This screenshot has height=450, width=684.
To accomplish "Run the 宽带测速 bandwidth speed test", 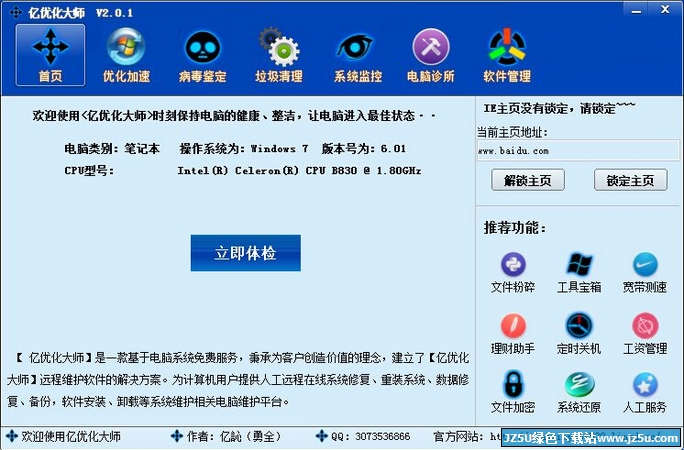I will (645, 273).
